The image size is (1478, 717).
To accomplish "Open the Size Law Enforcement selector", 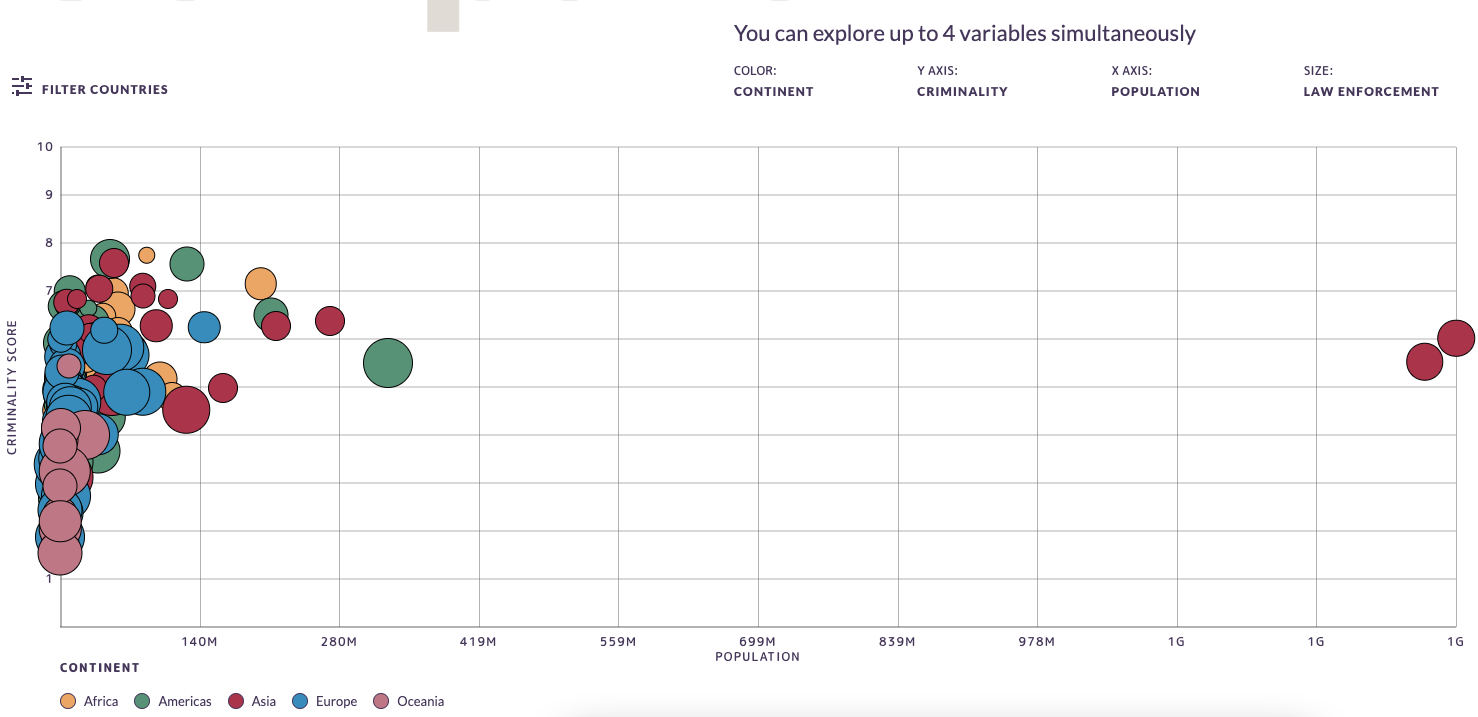I will [1371, 91].
